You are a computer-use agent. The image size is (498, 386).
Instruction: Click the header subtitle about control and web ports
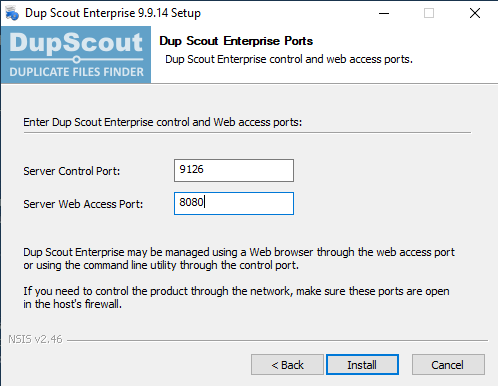click(x=289, y=59)
